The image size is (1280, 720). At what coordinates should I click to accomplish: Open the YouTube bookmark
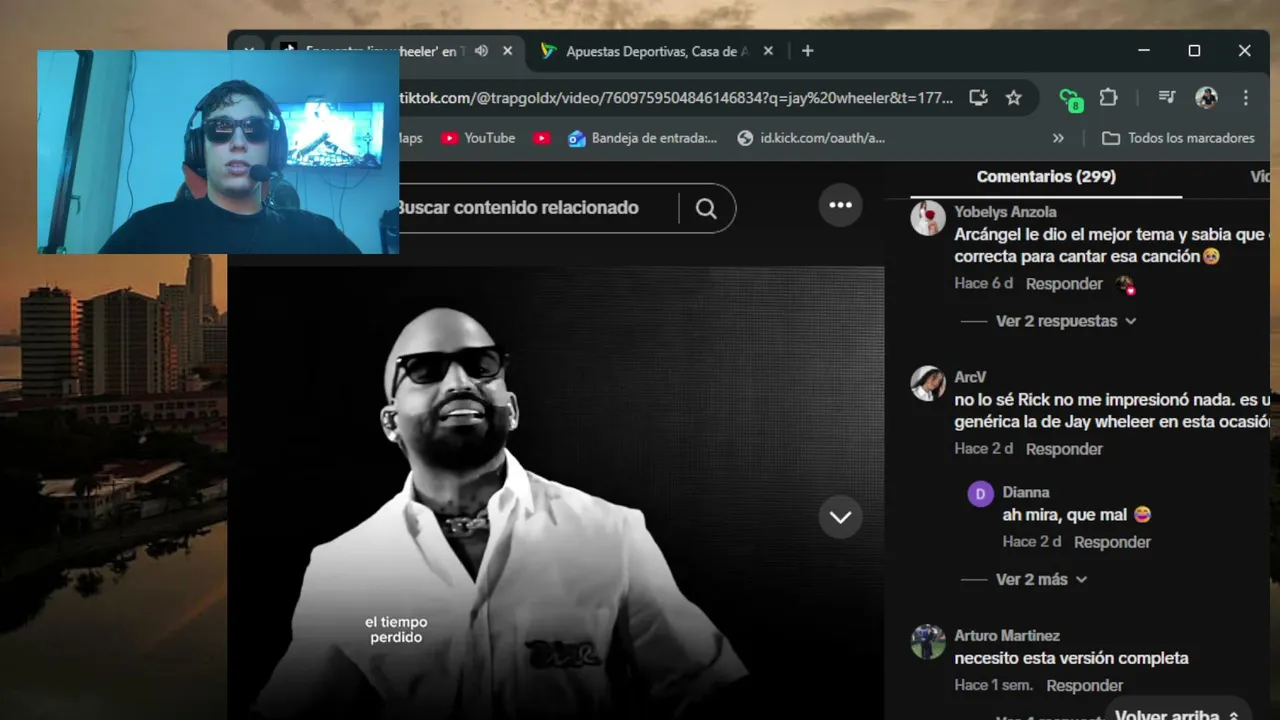pos(478,138)
